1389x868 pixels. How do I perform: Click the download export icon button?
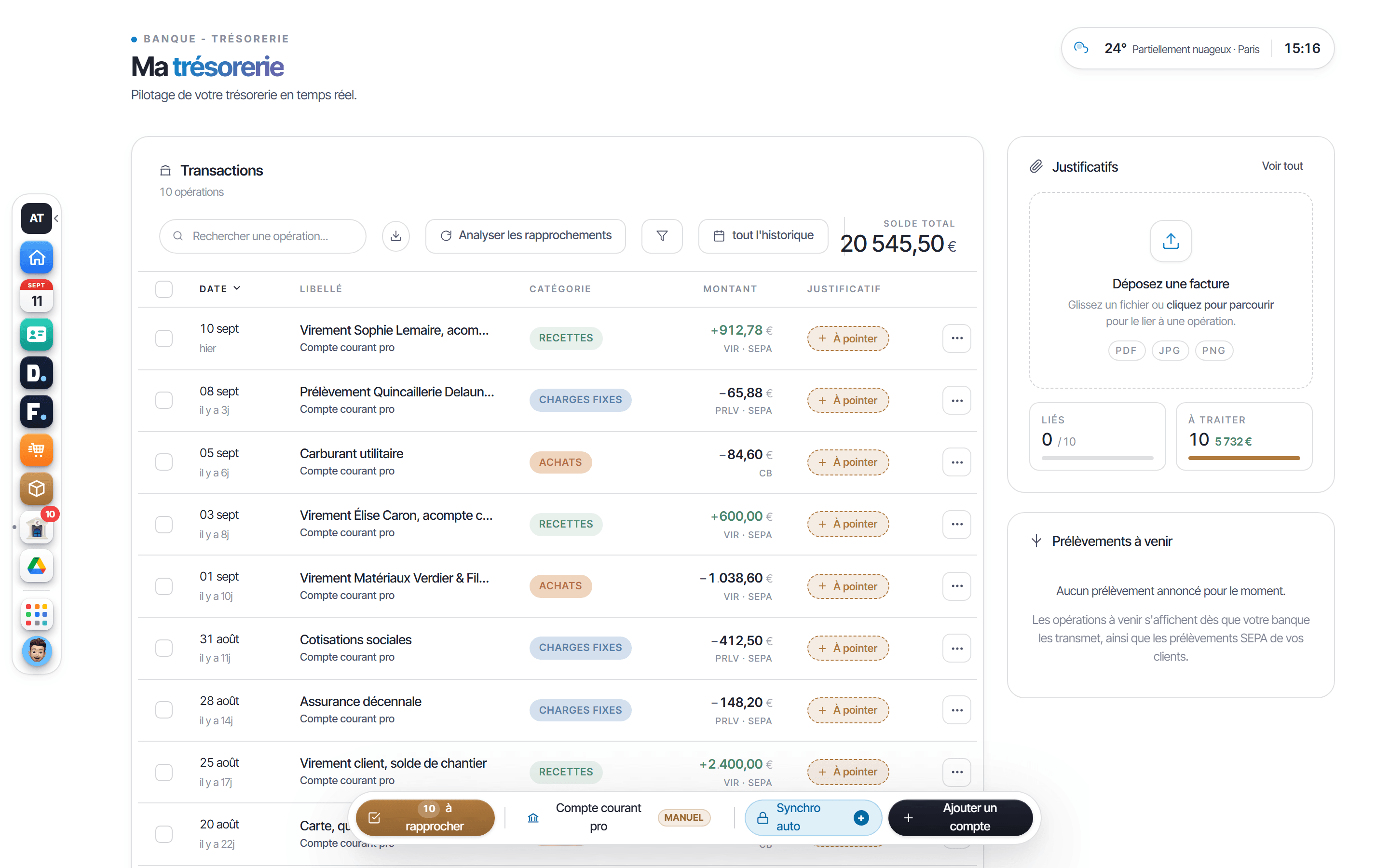[396, 236]
